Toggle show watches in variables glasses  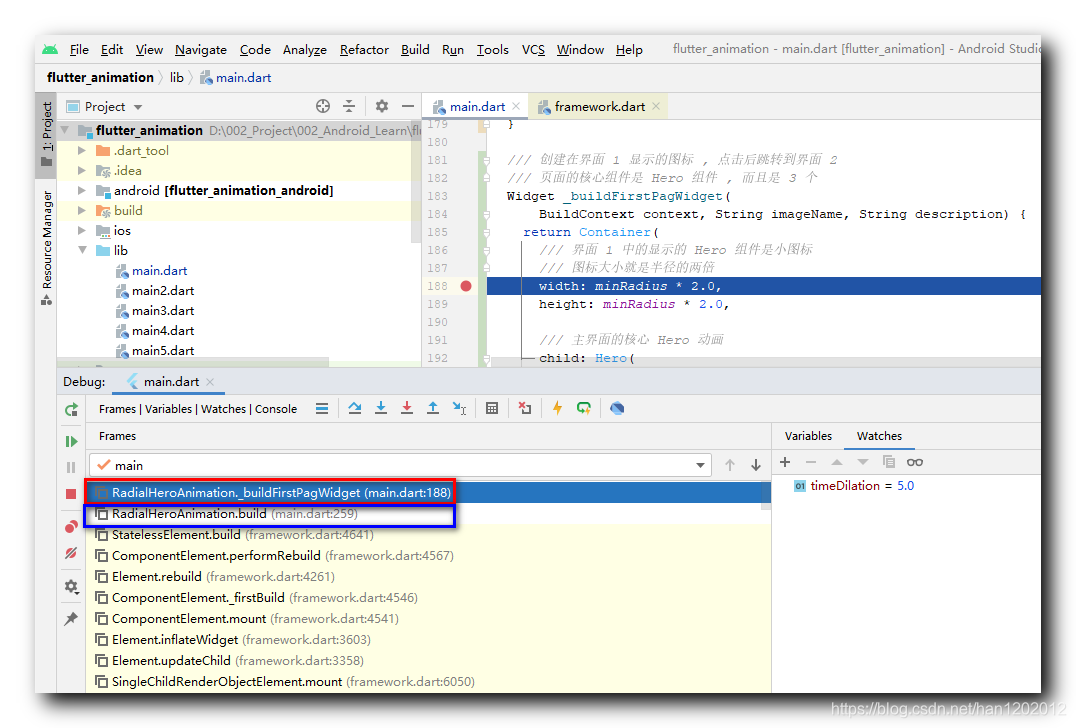[x=915, y=462]
